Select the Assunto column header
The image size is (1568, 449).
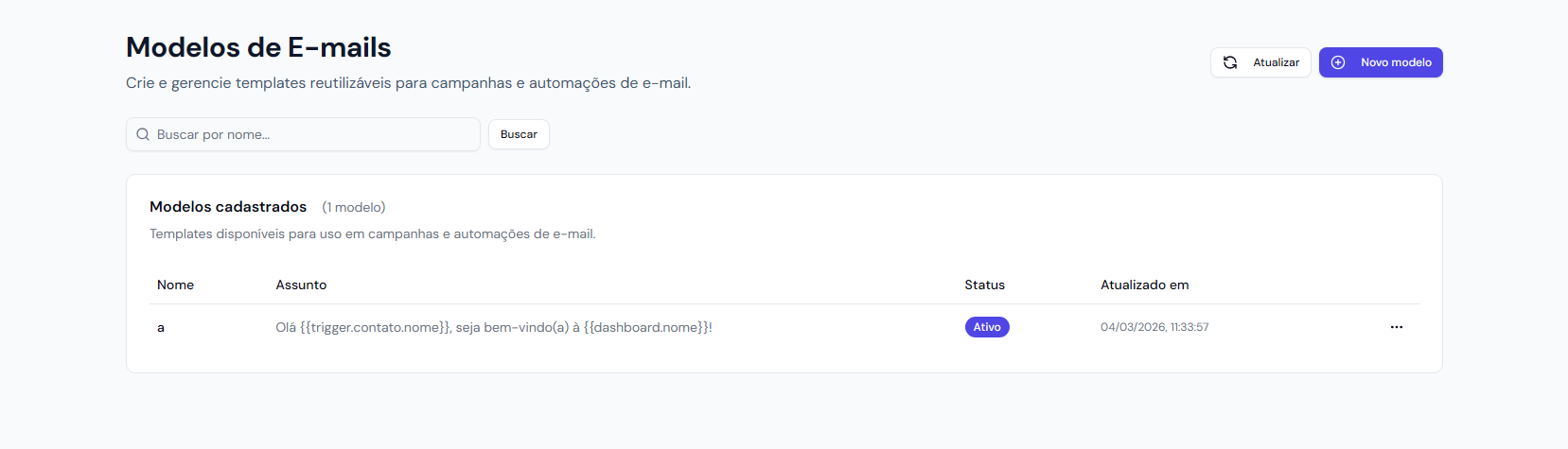pos(301,285)
